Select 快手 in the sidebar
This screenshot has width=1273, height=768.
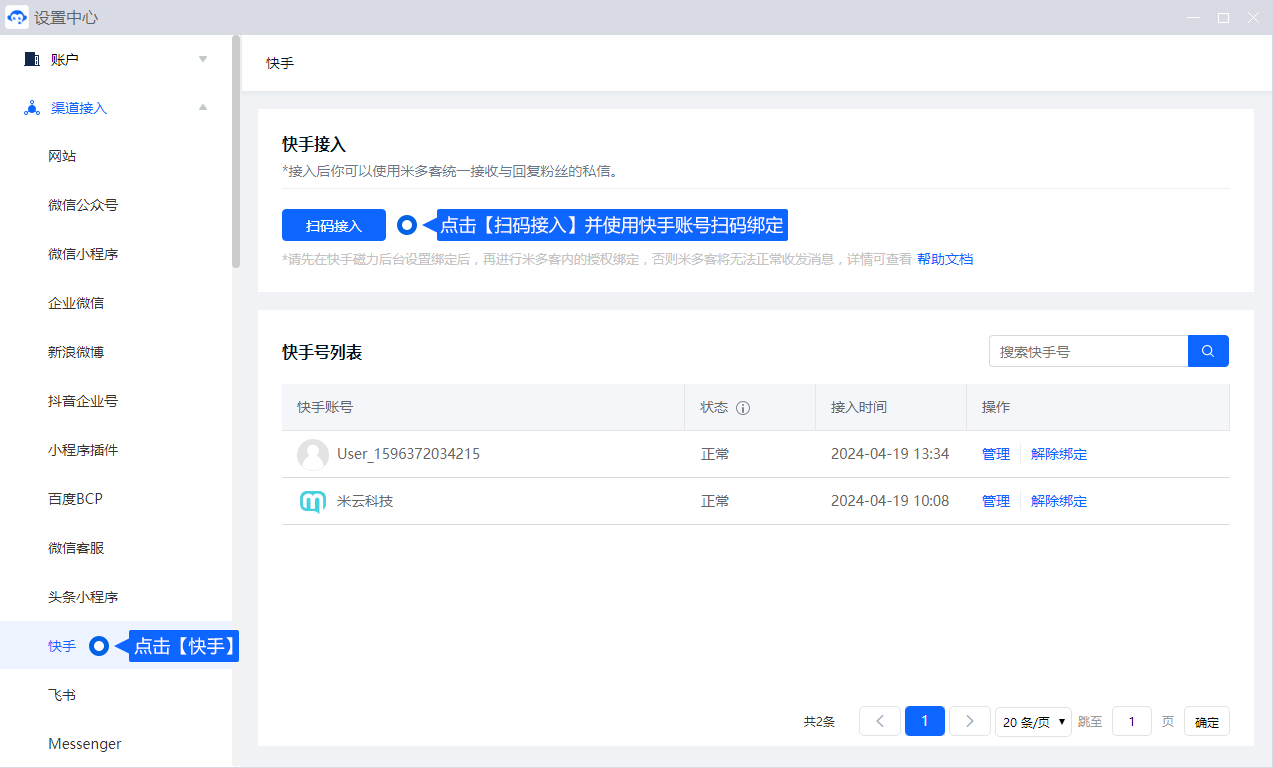point(62,647)
